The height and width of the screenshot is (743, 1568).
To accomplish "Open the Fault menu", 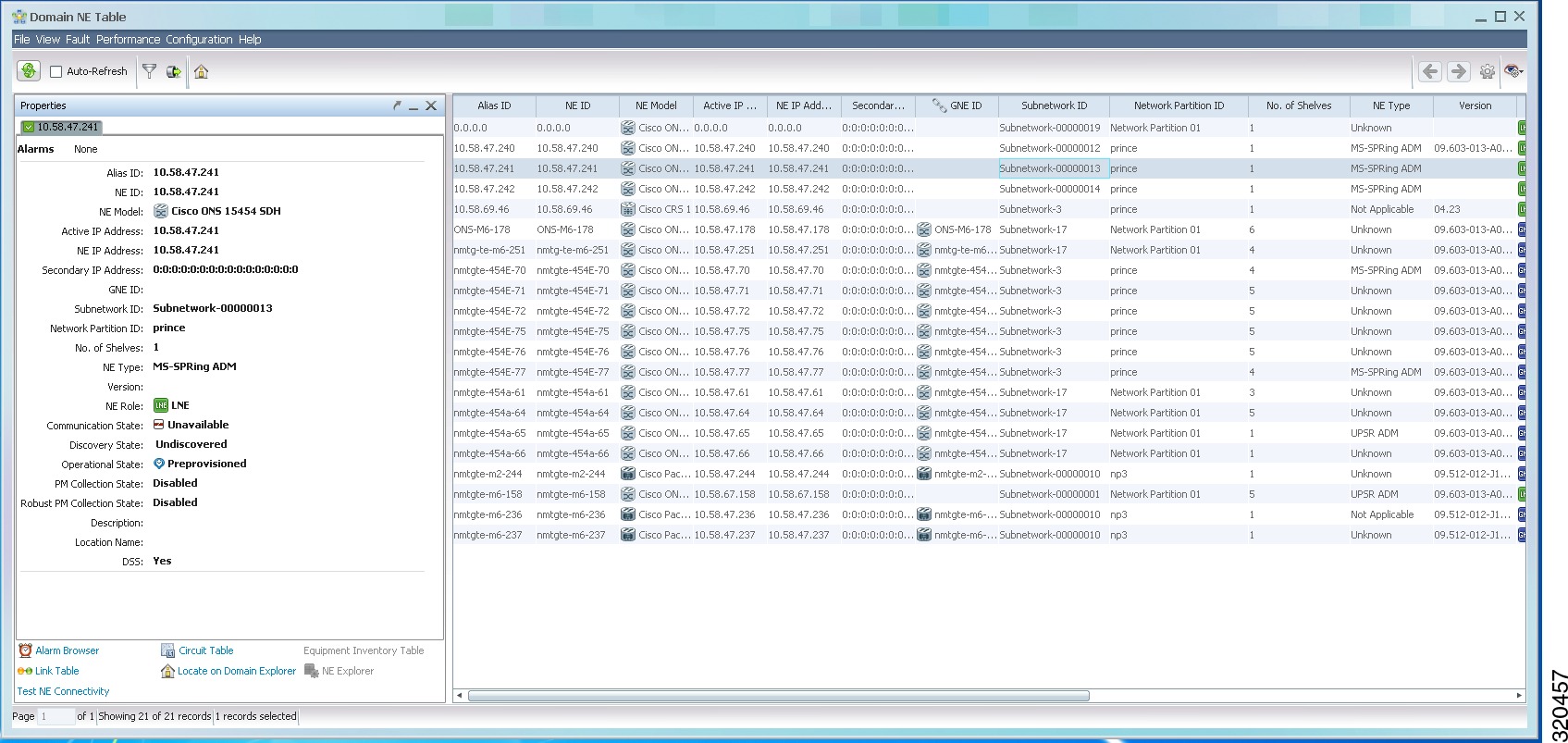I will click(x=78, y=40).
